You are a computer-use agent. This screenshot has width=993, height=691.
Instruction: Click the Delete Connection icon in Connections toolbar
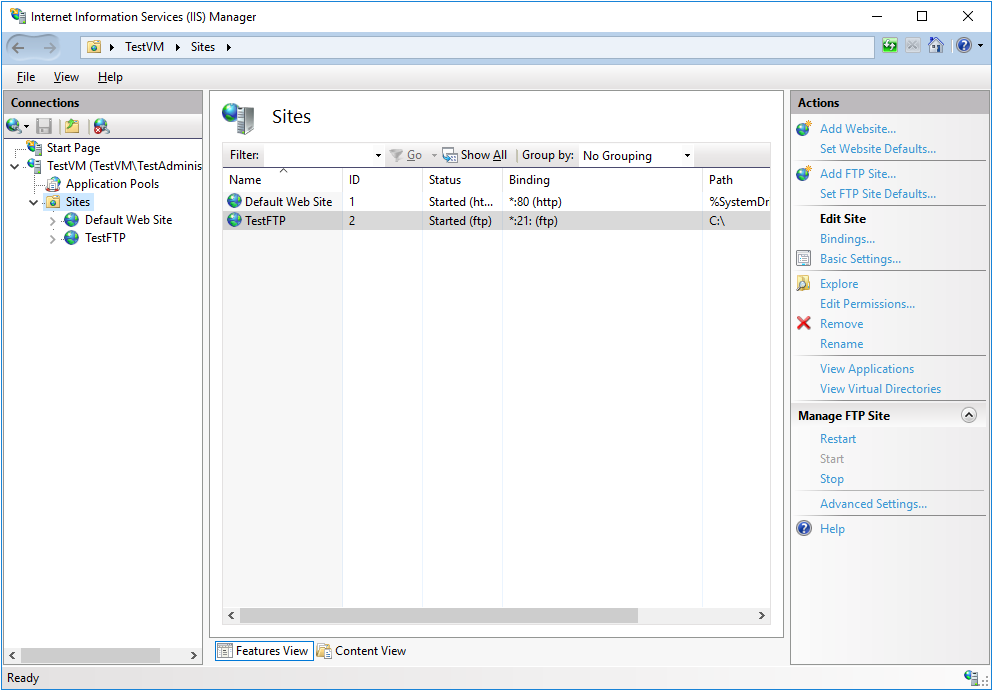(x=101, y=126)
